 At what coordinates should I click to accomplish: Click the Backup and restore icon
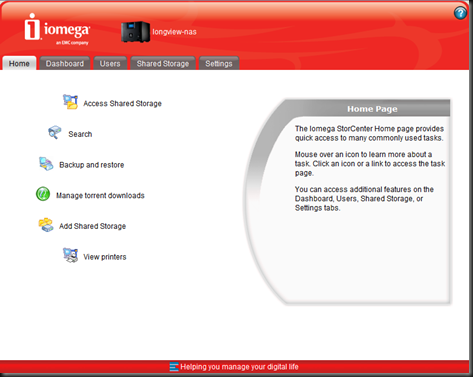click(46, 164)
